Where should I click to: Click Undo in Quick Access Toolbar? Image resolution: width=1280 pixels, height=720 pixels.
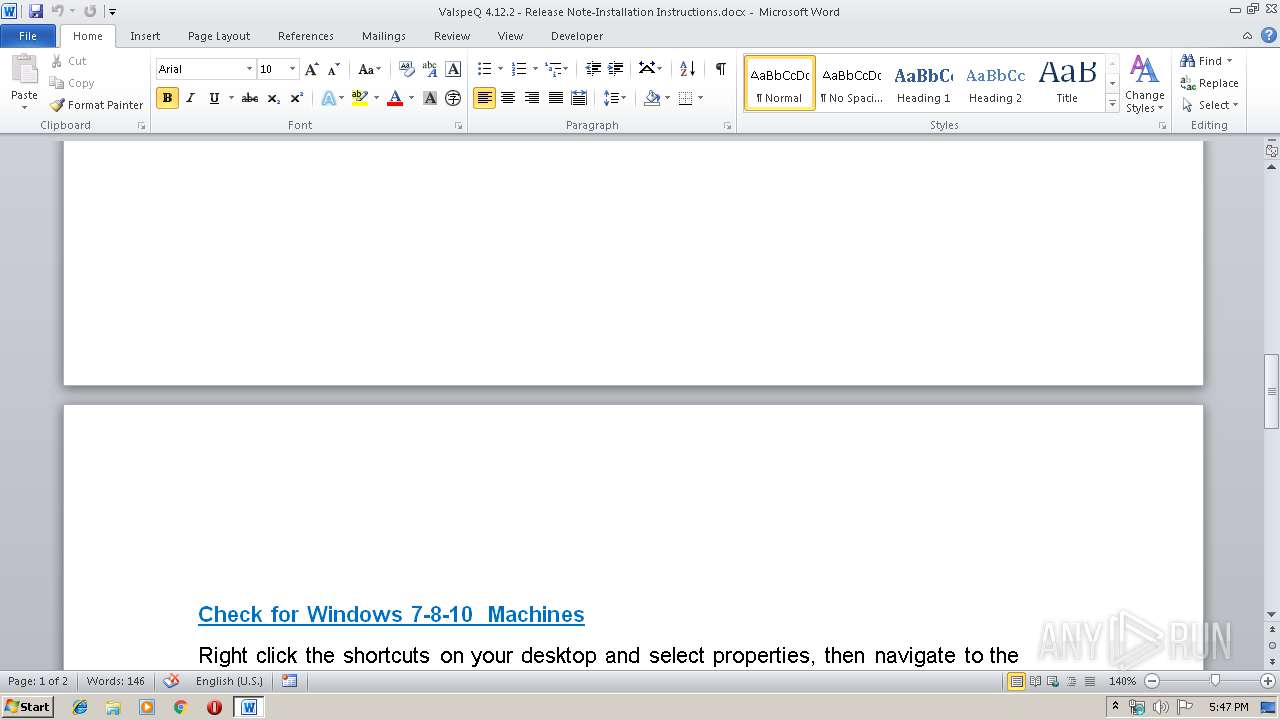tap(57, 11)
